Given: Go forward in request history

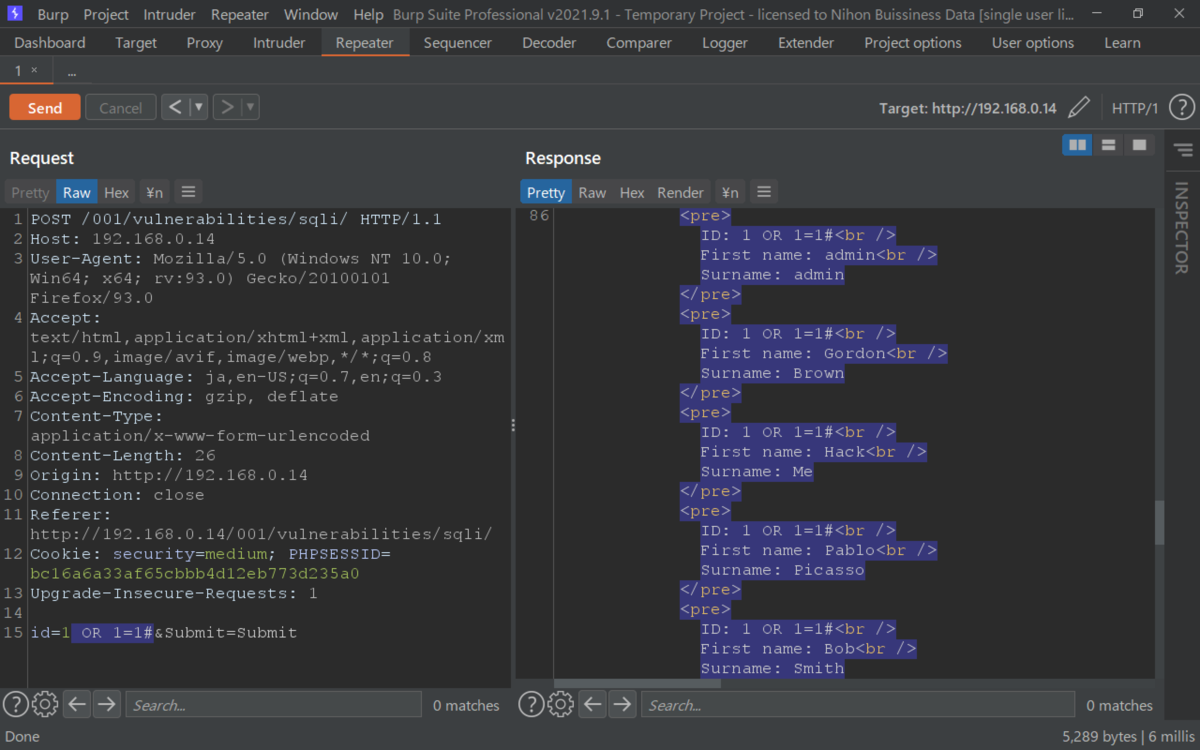Looking at the screenshot, I should (x=227, y=107).
